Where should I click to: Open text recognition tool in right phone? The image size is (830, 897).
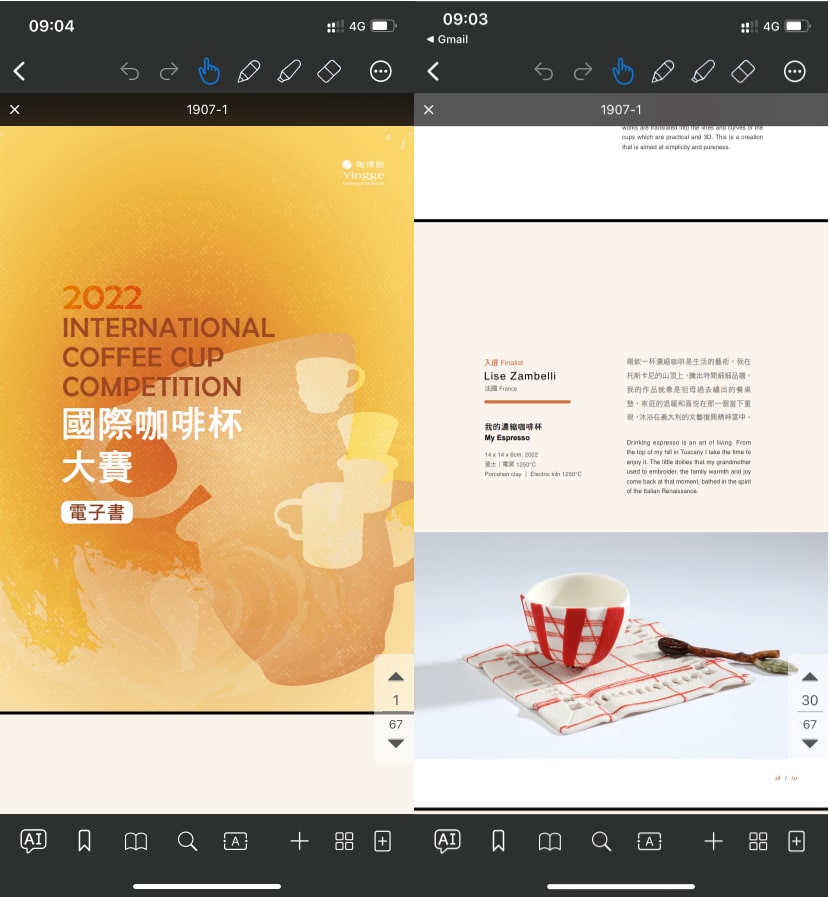pyautogui.click(x=650, y=841)
